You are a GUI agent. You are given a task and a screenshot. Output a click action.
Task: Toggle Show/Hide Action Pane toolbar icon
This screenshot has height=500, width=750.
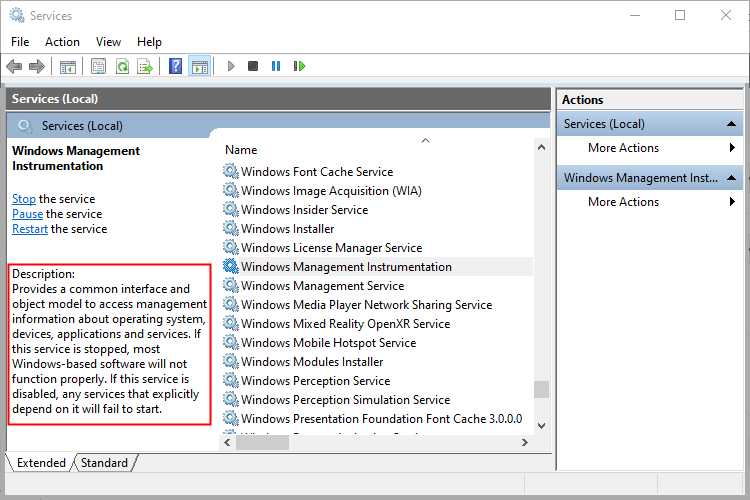point(200,67)
